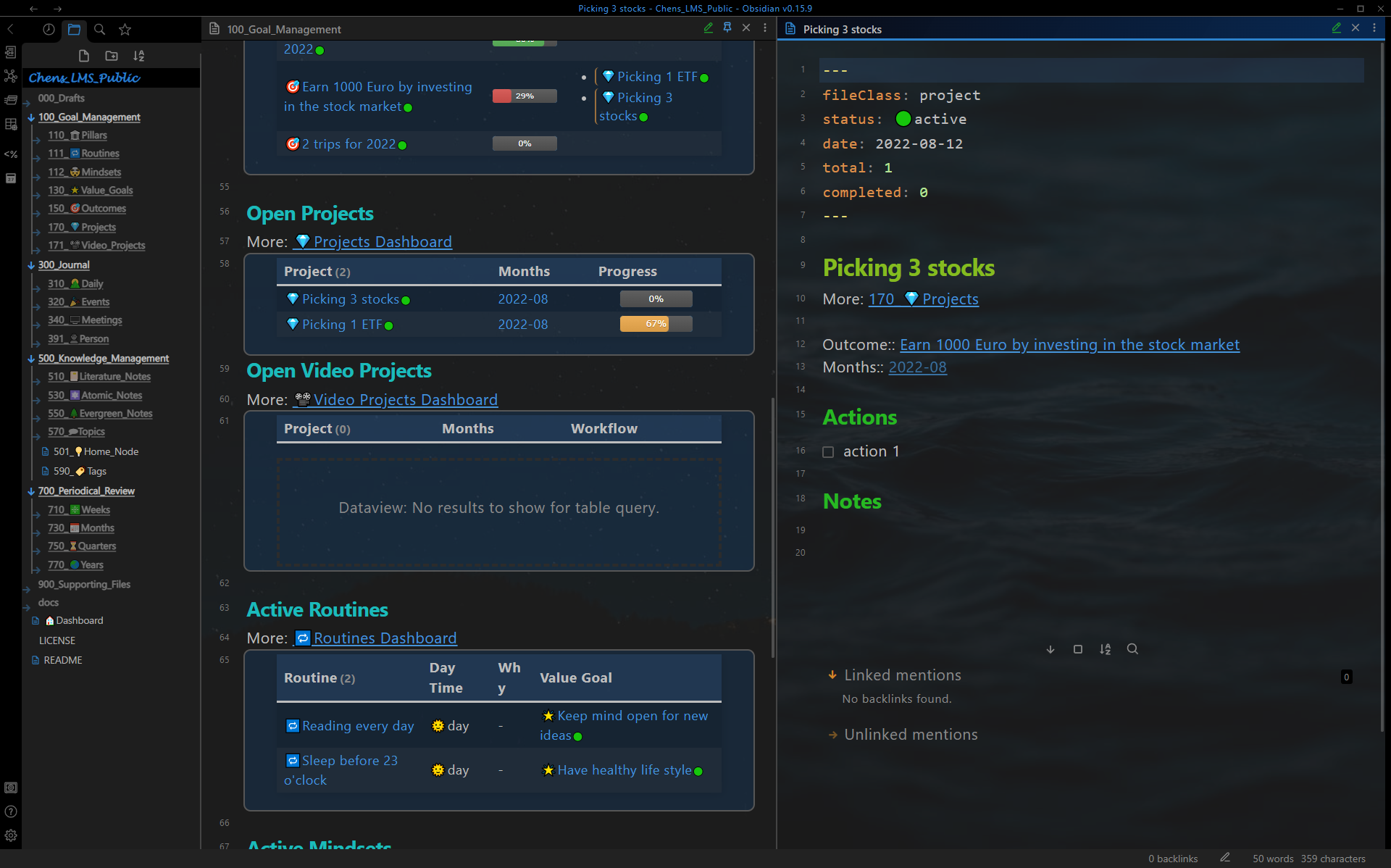
Task: Click the Linked mentions count badge
Action: pyautogui.click(x=1347, y=677)
